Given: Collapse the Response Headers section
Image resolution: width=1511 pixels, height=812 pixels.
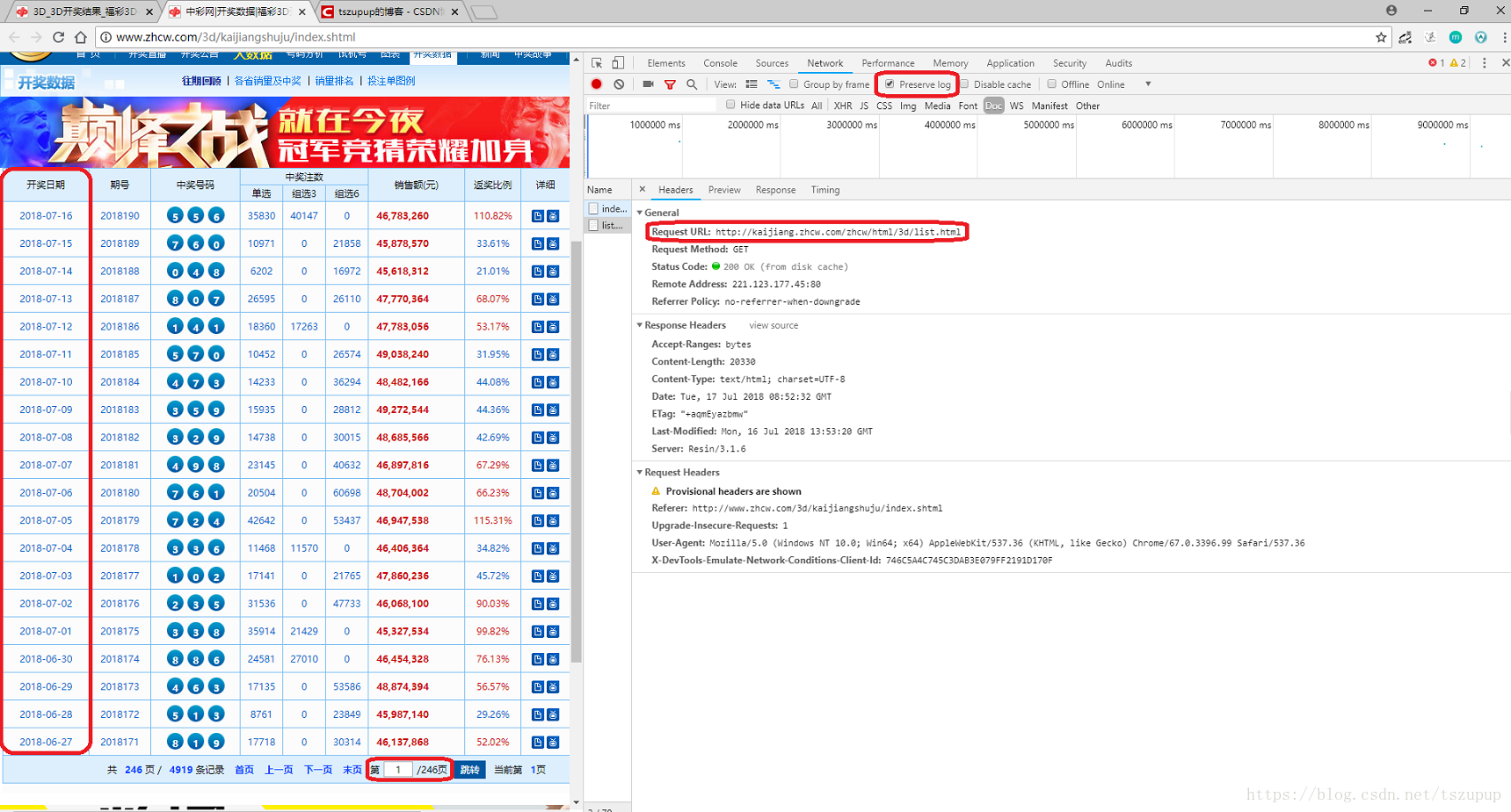Looking at the screenshot, I should point(640,325).
